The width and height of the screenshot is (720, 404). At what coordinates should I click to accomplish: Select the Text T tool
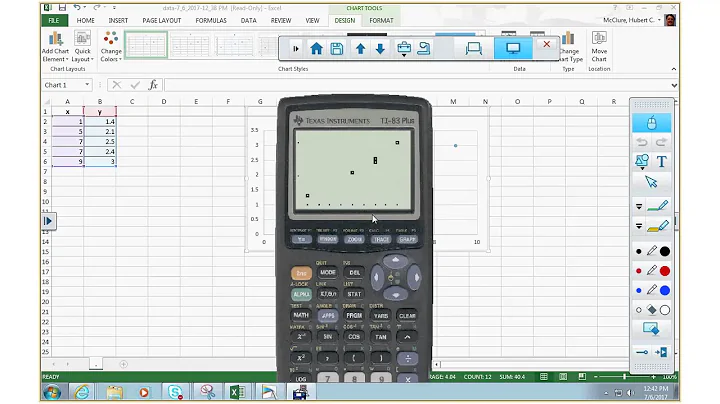click(x=661, y=162)
